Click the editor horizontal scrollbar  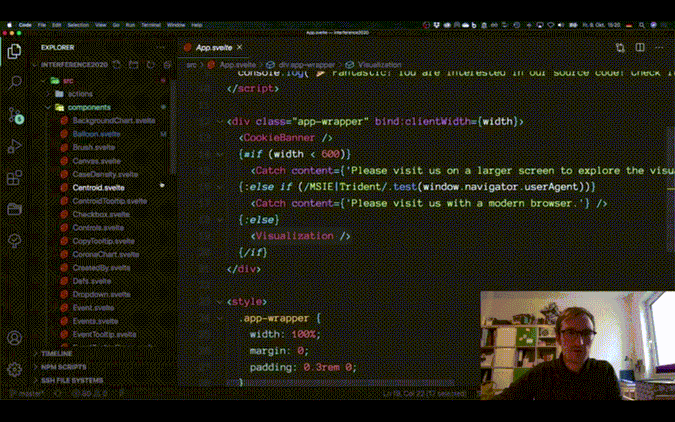tap(340, 382)
